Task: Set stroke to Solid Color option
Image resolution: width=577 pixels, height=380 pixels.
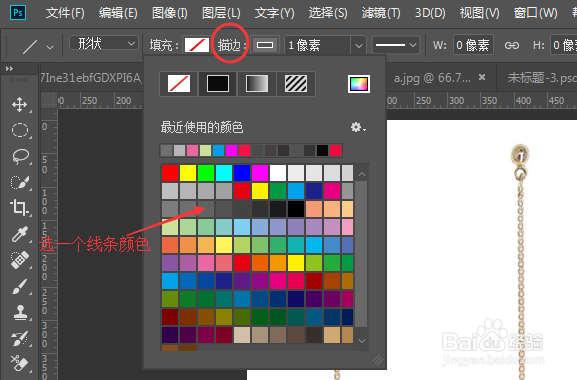Action: click(218, 84)
